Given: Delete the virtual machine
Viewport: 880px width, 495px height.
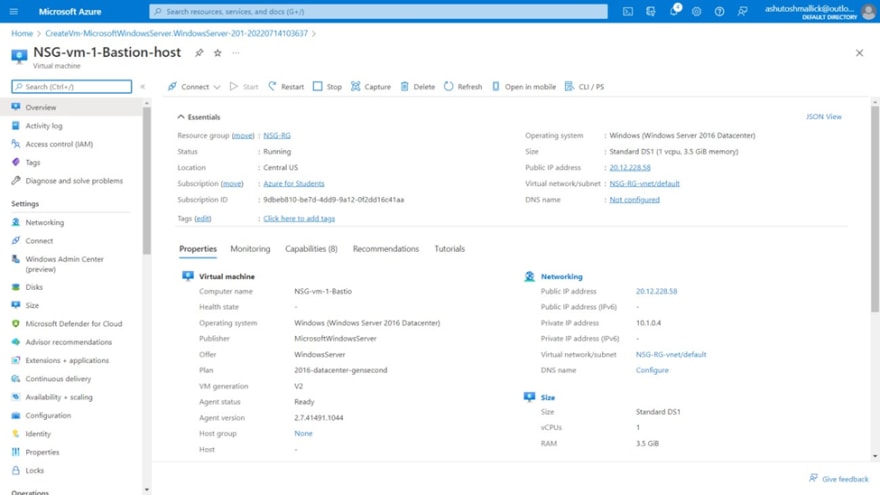Looking at the screenshot, I should 418,86.
